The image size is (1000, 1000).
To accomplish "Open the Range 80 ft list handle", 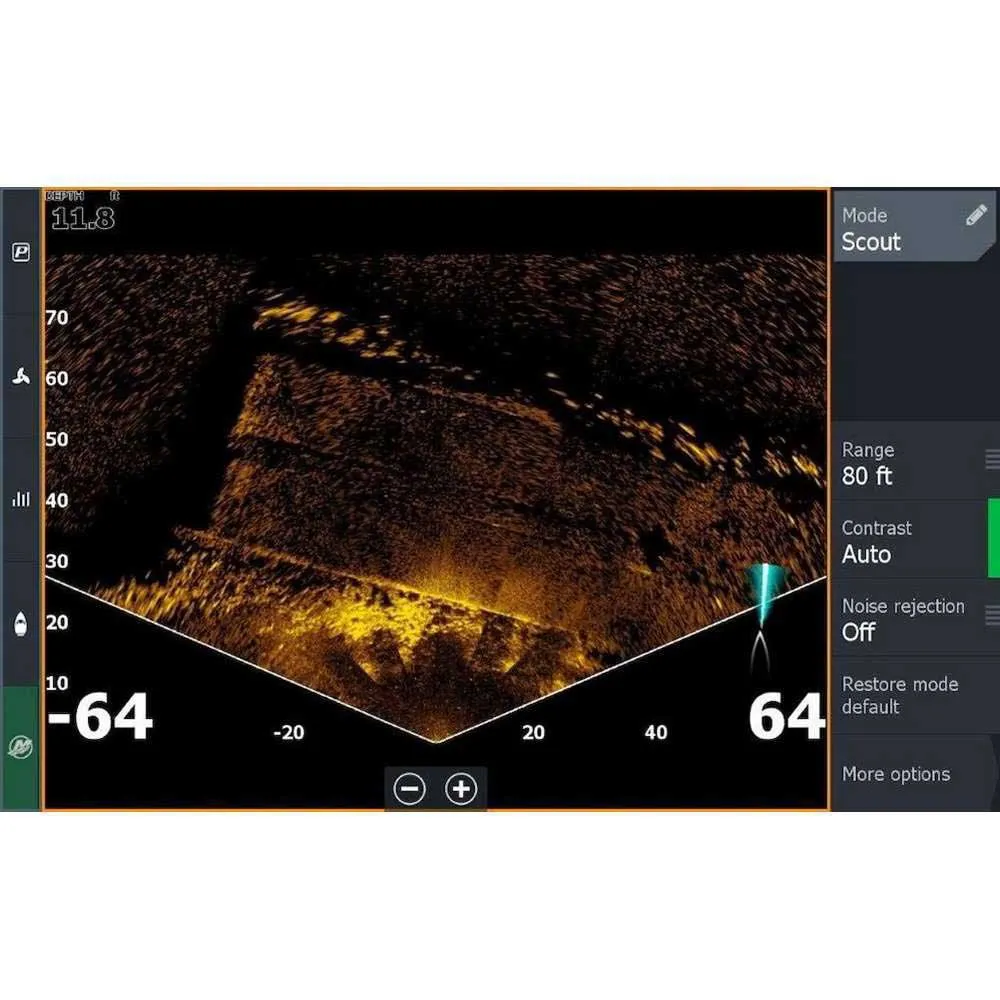I will [x=991, y=459].
